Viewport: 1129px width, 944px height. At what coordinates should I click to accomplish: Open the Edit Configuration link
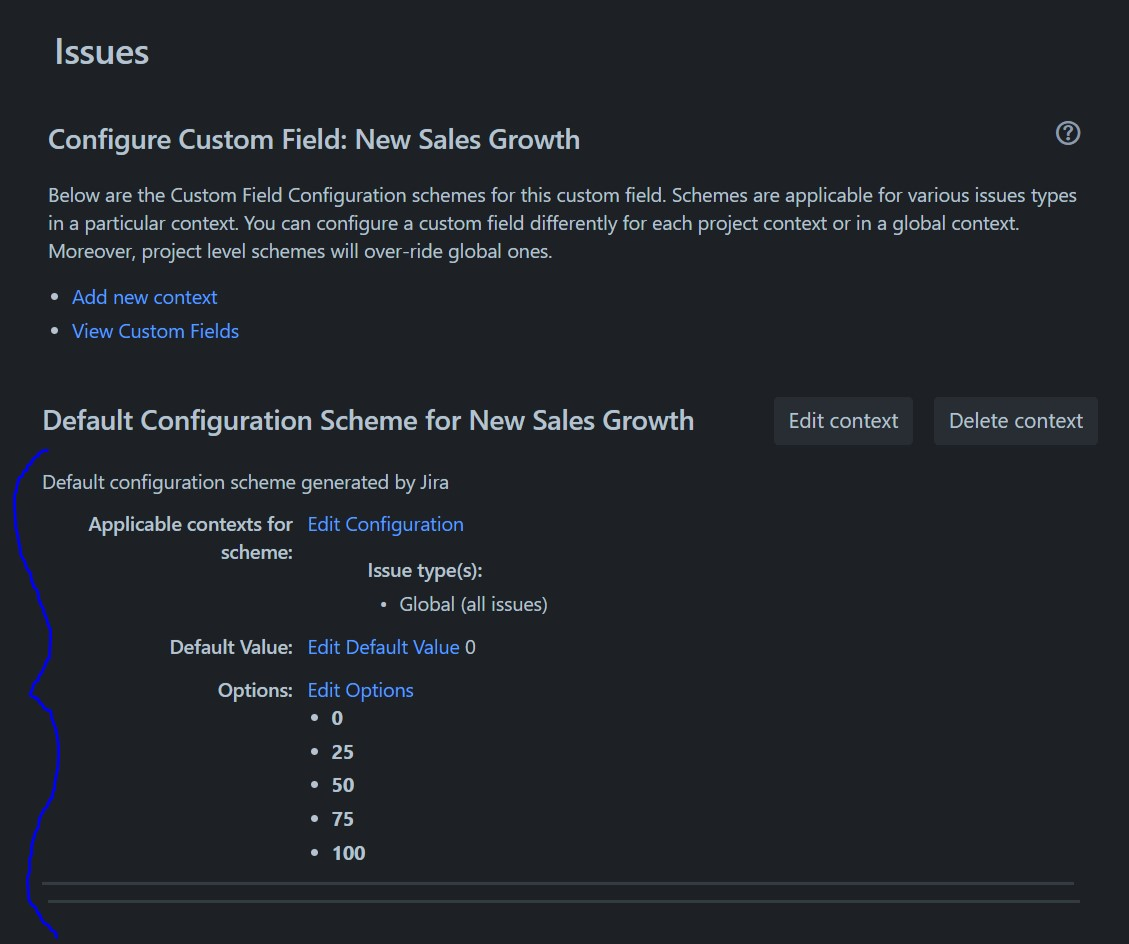pyautogui.click(x=385, y=524)
